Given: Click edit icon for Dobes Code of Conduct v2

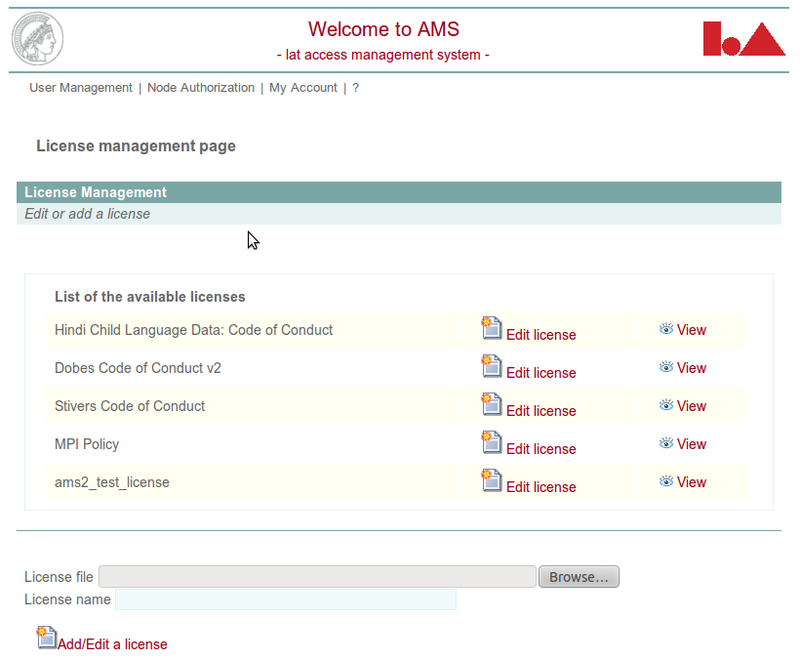Looking at the screenshot, I should coord(491,366).
